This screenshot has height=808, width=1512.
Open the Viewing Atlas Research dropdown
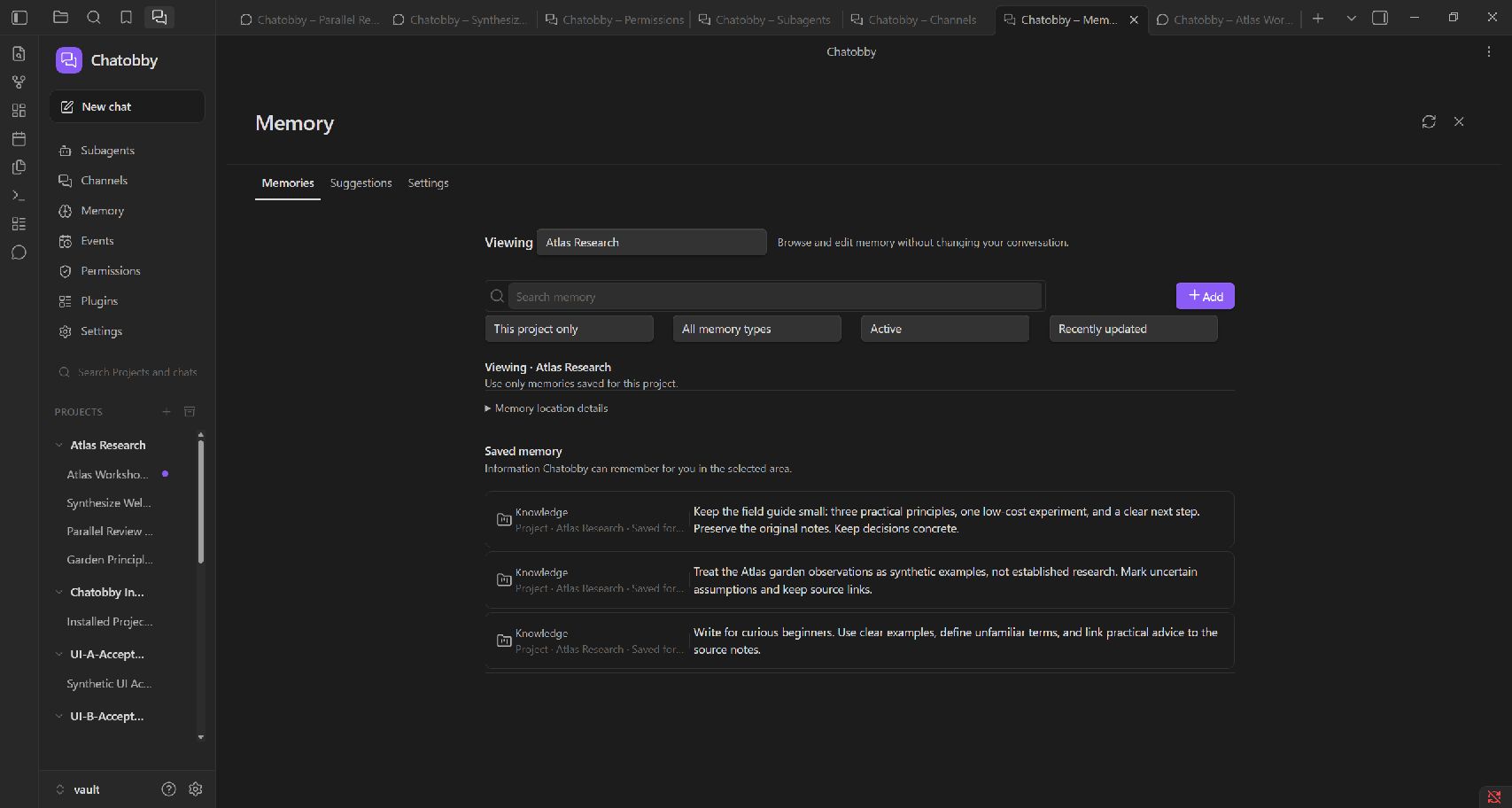[x=652, y=242]
